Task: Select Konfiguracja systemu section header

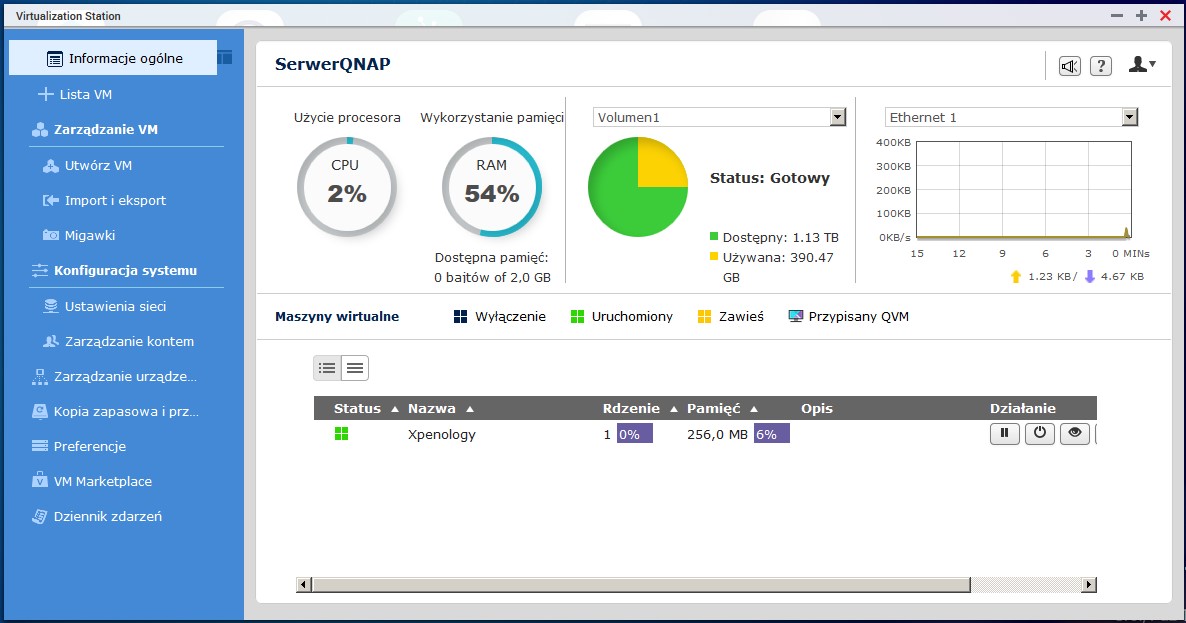Action: [x=125, y=271]
